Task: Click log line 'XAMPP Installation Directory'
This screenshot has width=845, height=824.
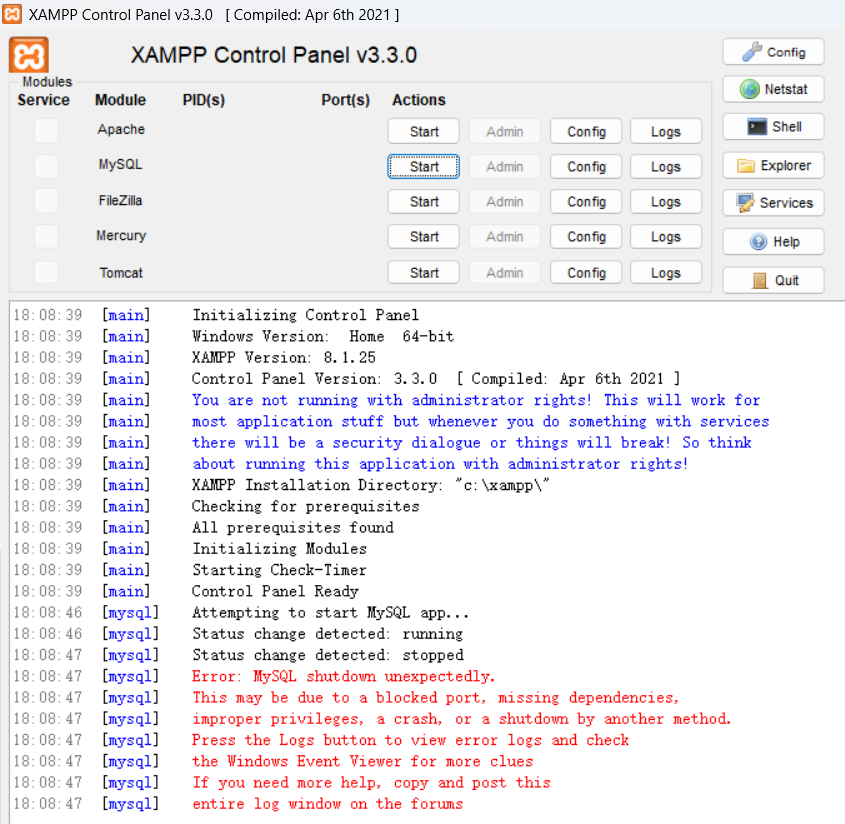Action: pos(371,485)
